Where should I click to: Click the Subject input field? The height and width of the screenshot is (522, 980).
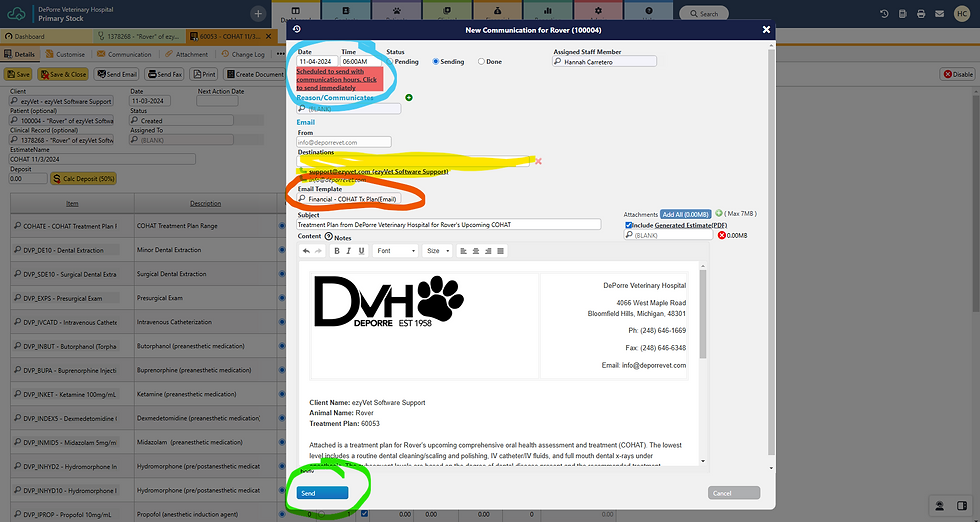pyautogui.click(x=449, y=224)
